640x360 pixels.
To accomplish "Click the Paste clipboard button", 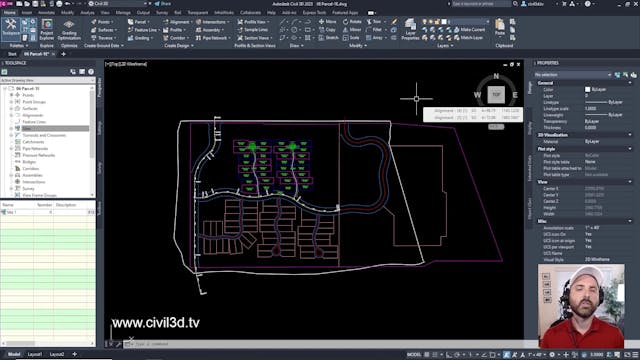I will pos(500,27).
